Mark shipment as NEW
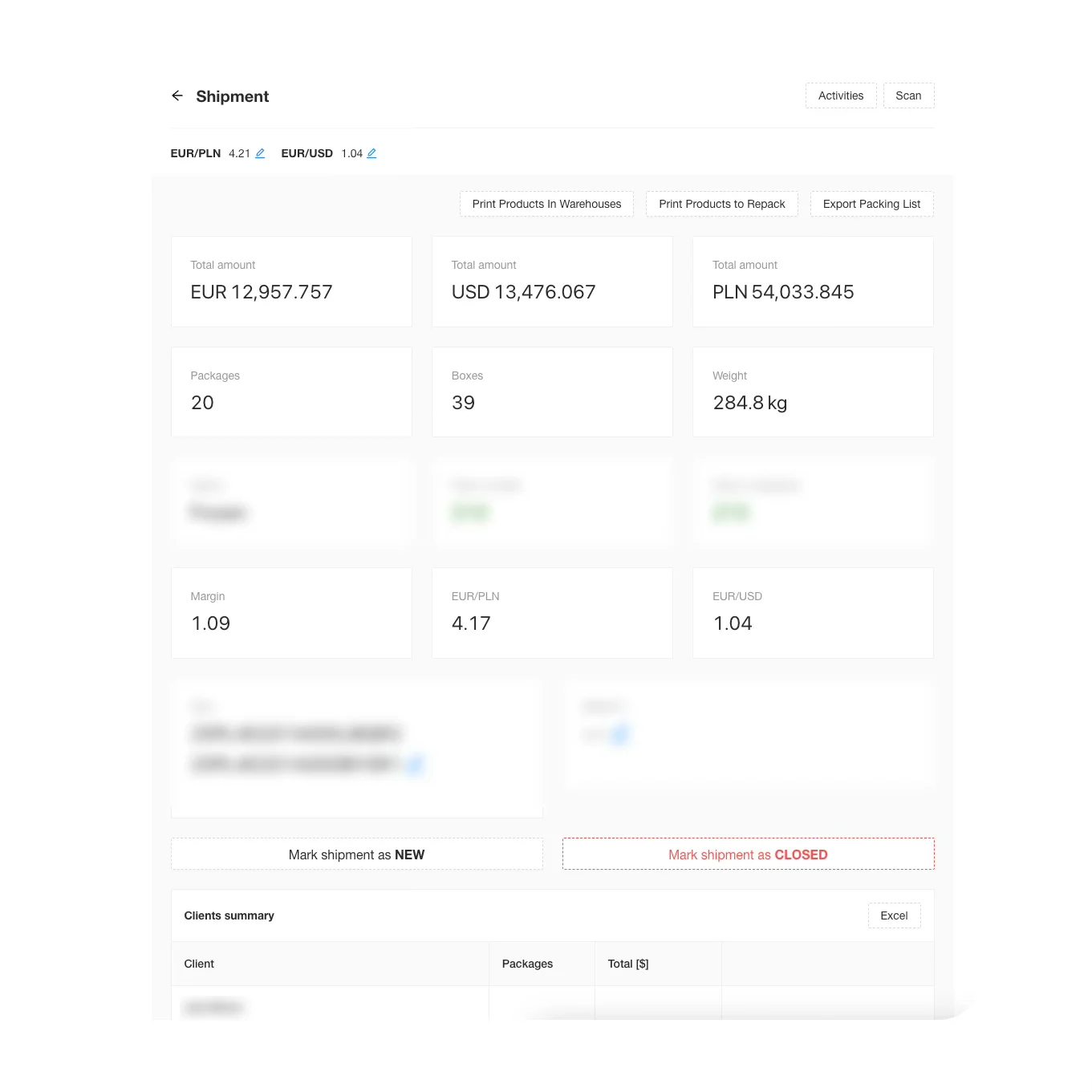 (x=356, y=855)
